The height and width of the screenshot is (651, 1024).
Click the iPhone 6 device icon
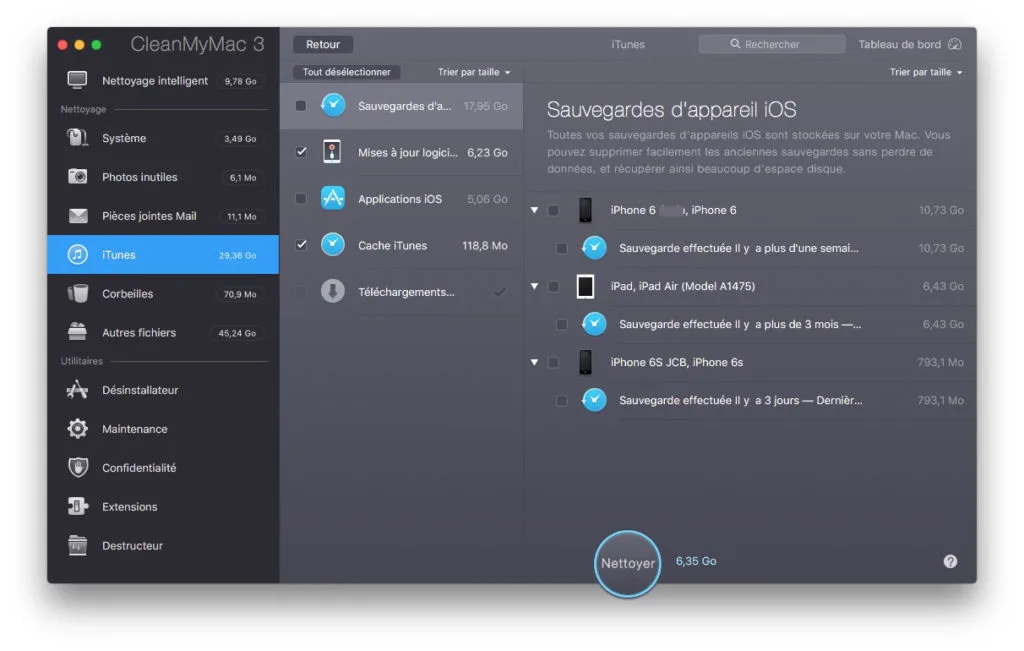click(585, 210)
